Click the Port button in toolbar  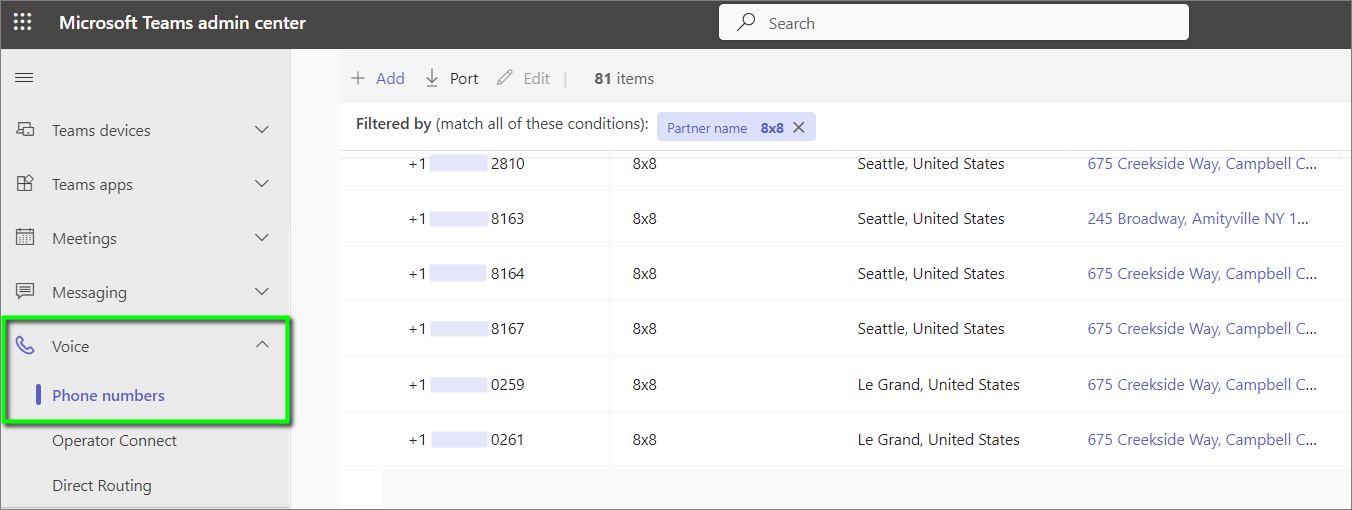(x=452, y=78)
